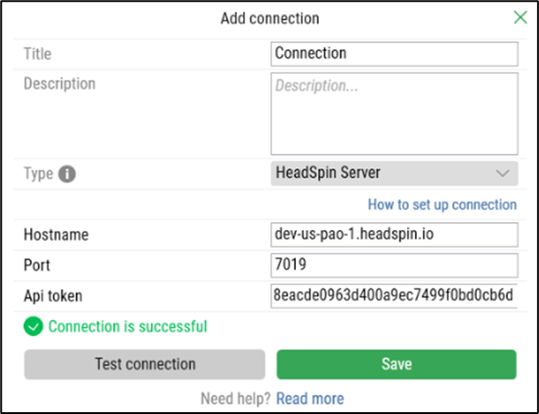This screenshot has width=539, height=414.
Task: Click the Need help? text
Action: [236, 399]
